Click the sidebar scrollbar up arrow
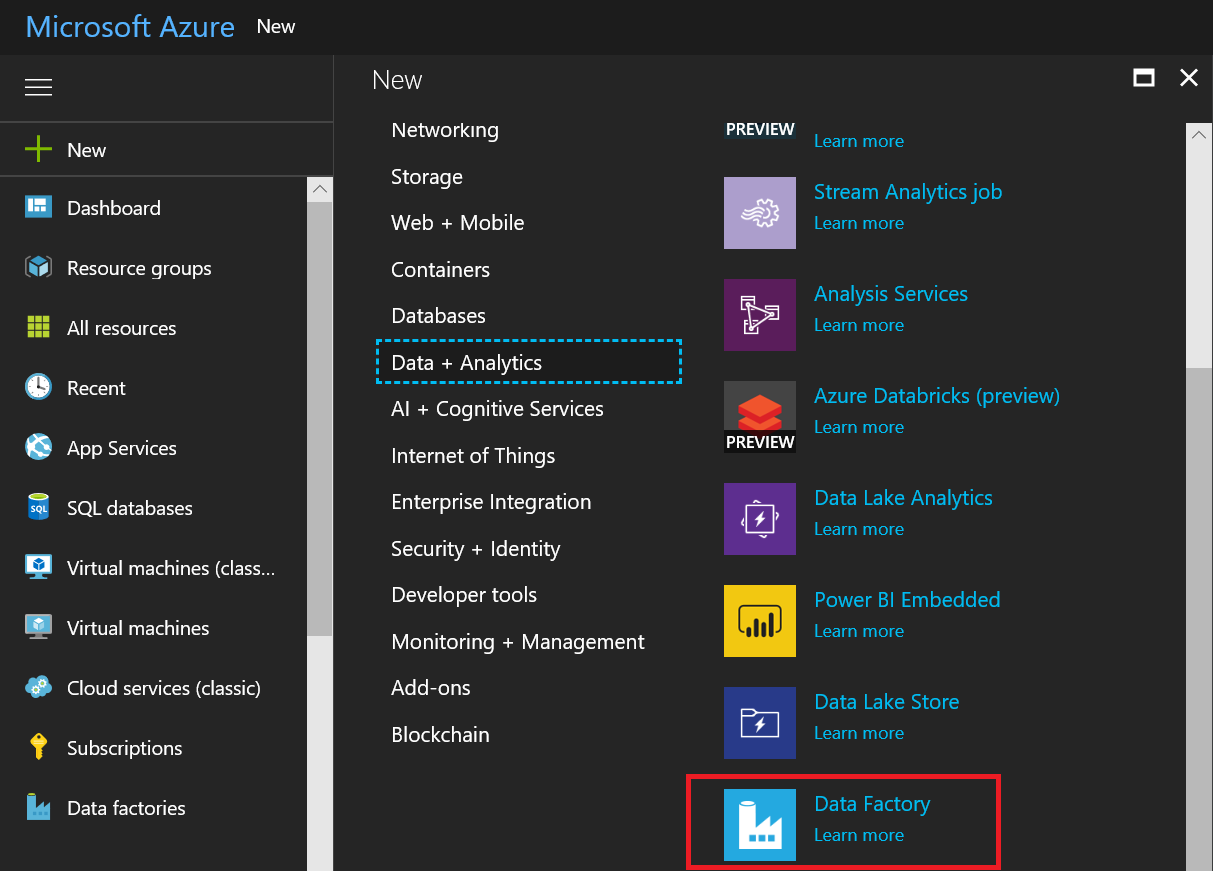The width and height of the screenshot is (1213, 871). (320, 188)
